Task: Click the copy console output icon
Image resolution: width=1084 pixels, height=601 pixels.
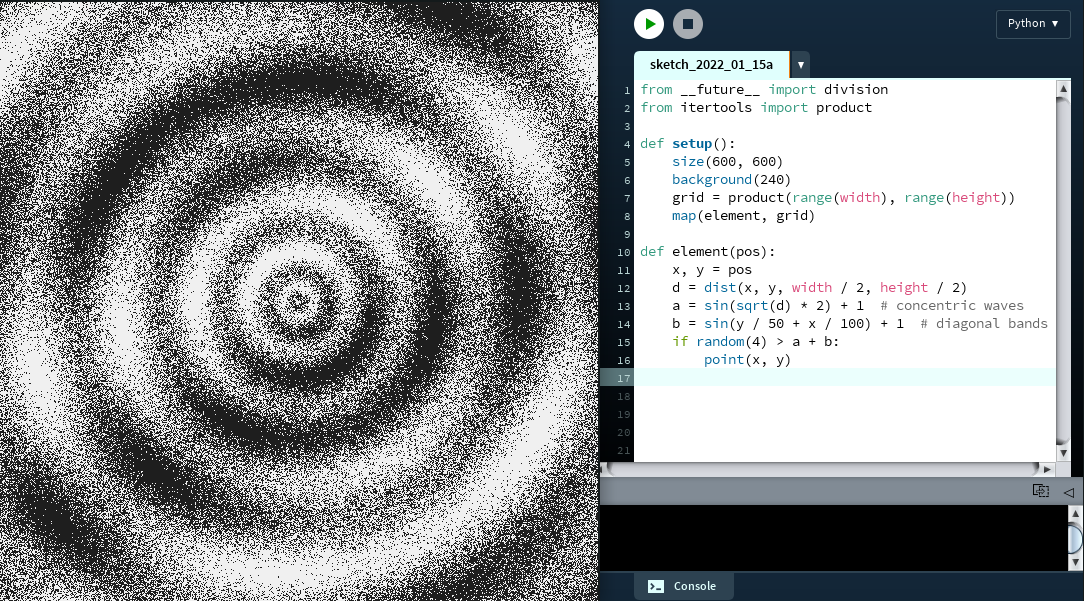Action: pyautogui.click(x=1040, y=491)
